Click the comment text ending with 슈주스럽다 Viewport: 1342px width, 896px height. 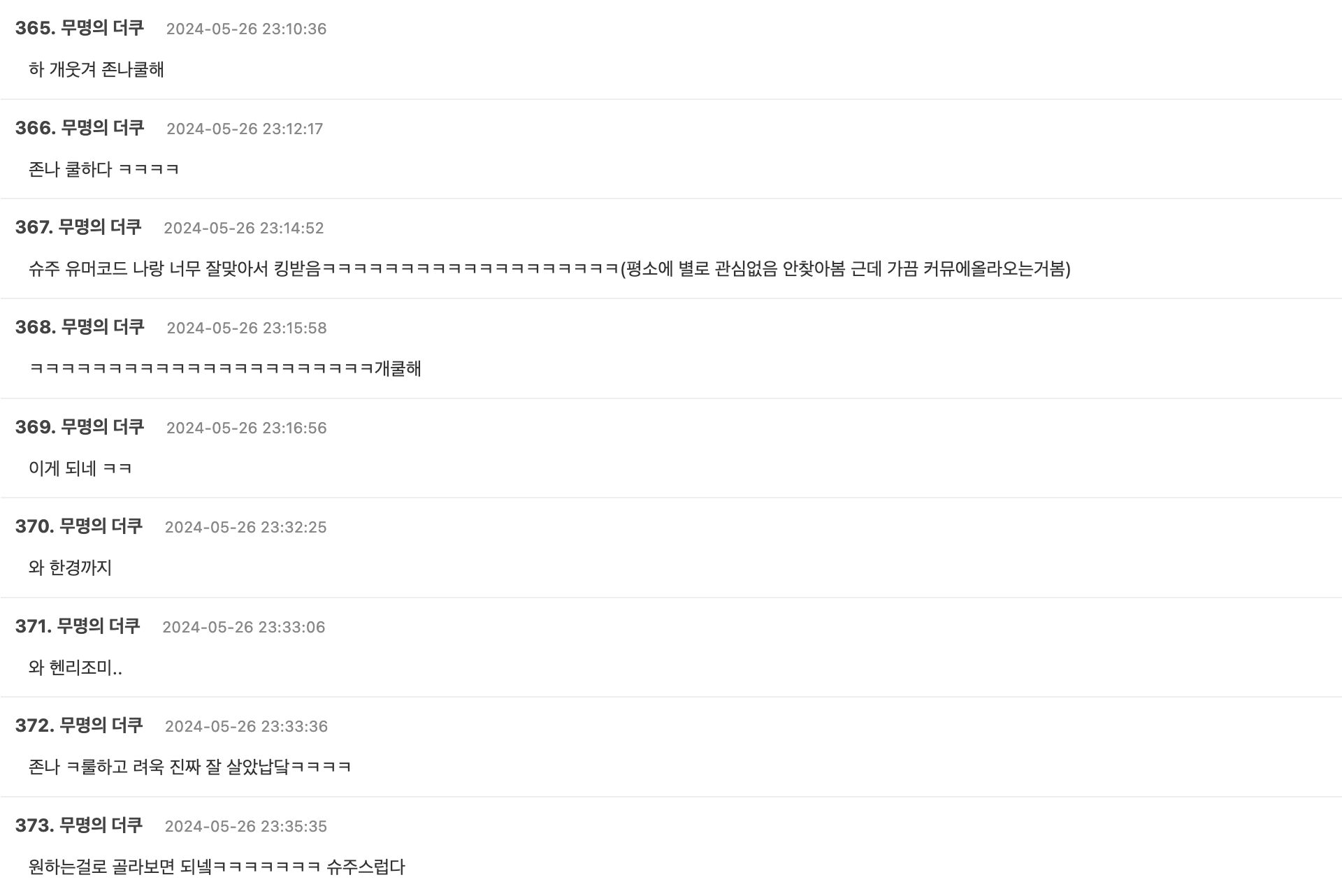pyautogui.click(x=217, y=867)
